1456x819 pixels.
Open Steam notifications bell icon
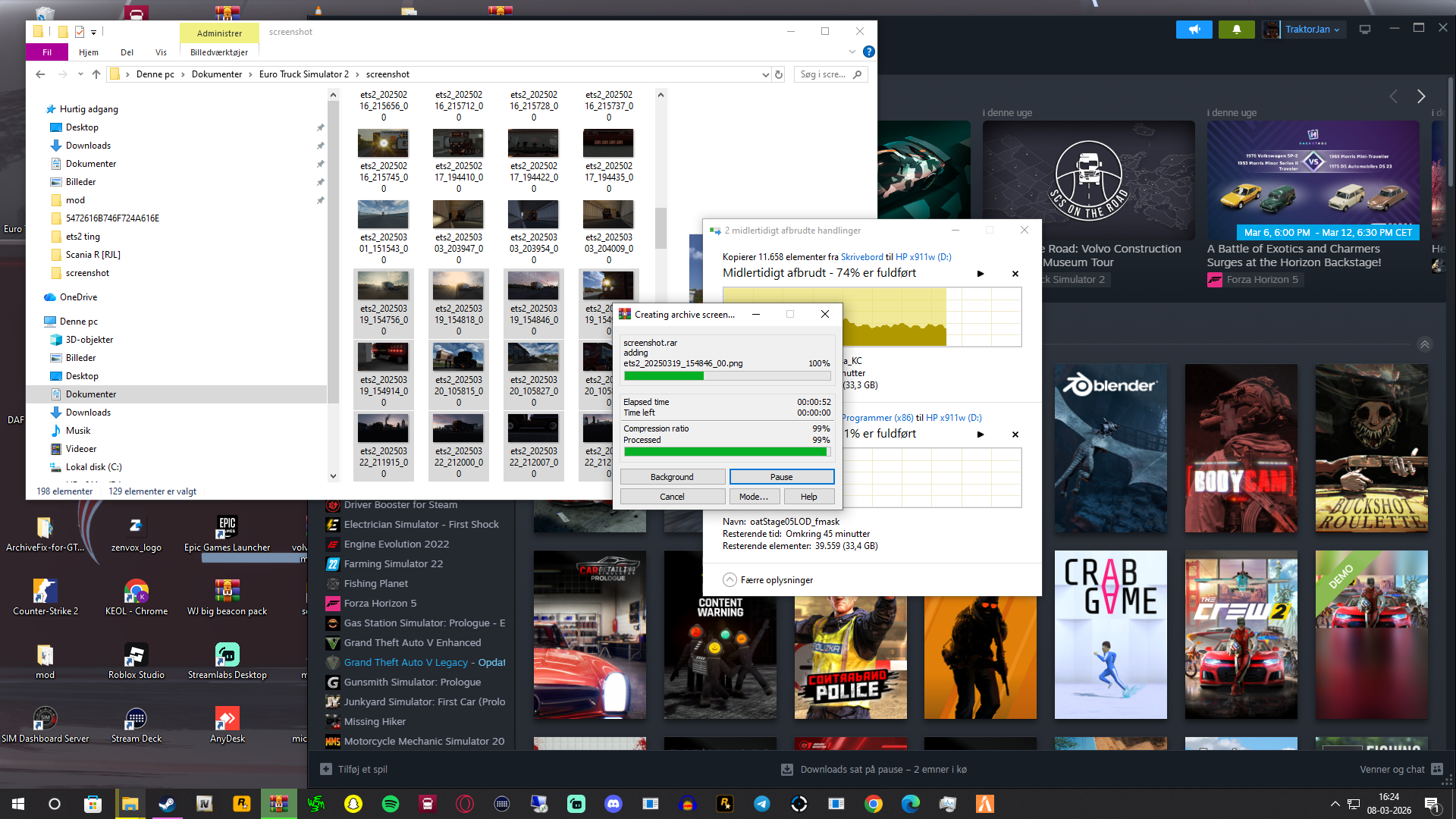1236,30
